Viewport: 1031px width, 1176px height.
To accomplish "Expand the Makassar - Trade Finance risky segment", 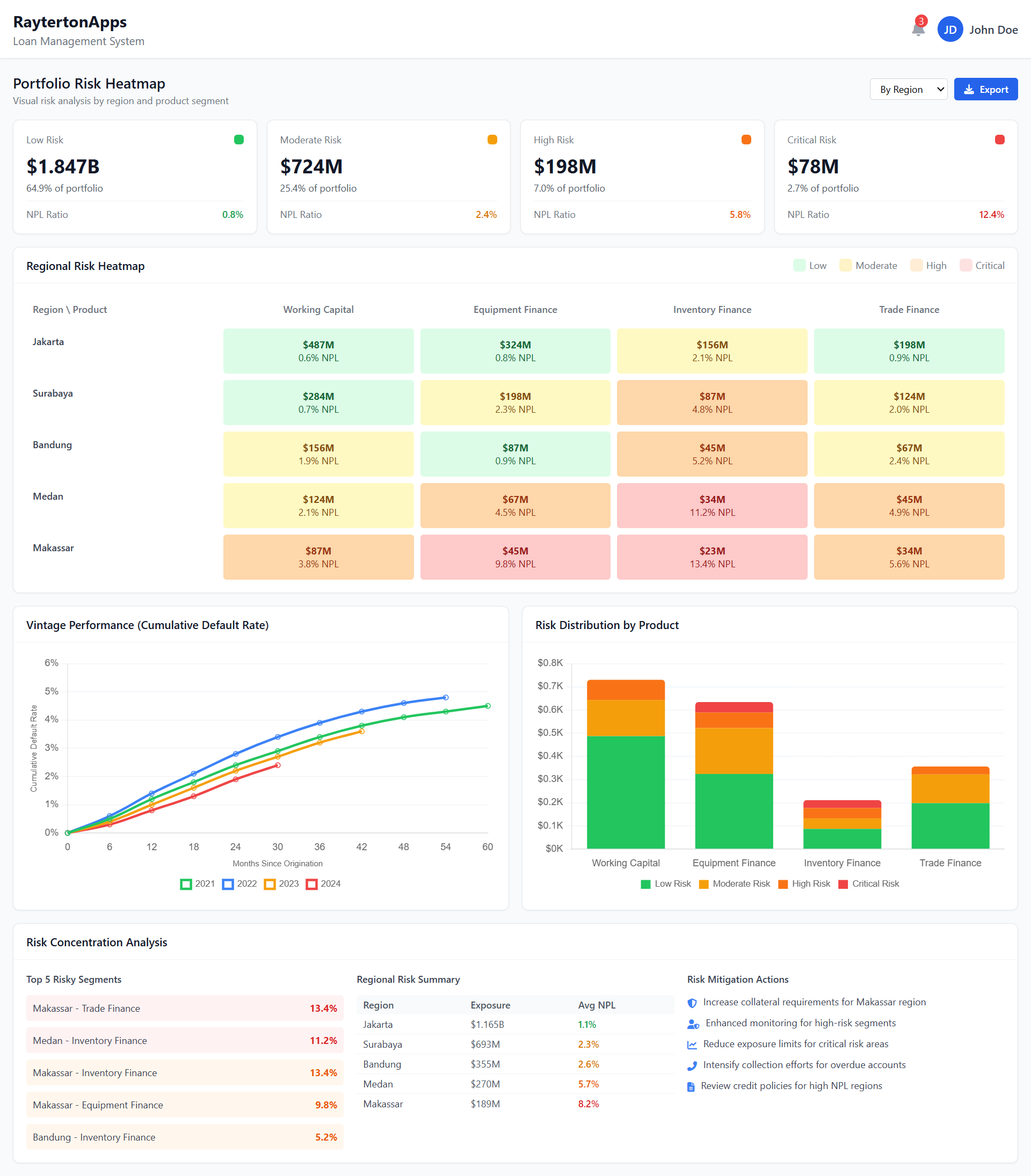I will (184, 1008).
